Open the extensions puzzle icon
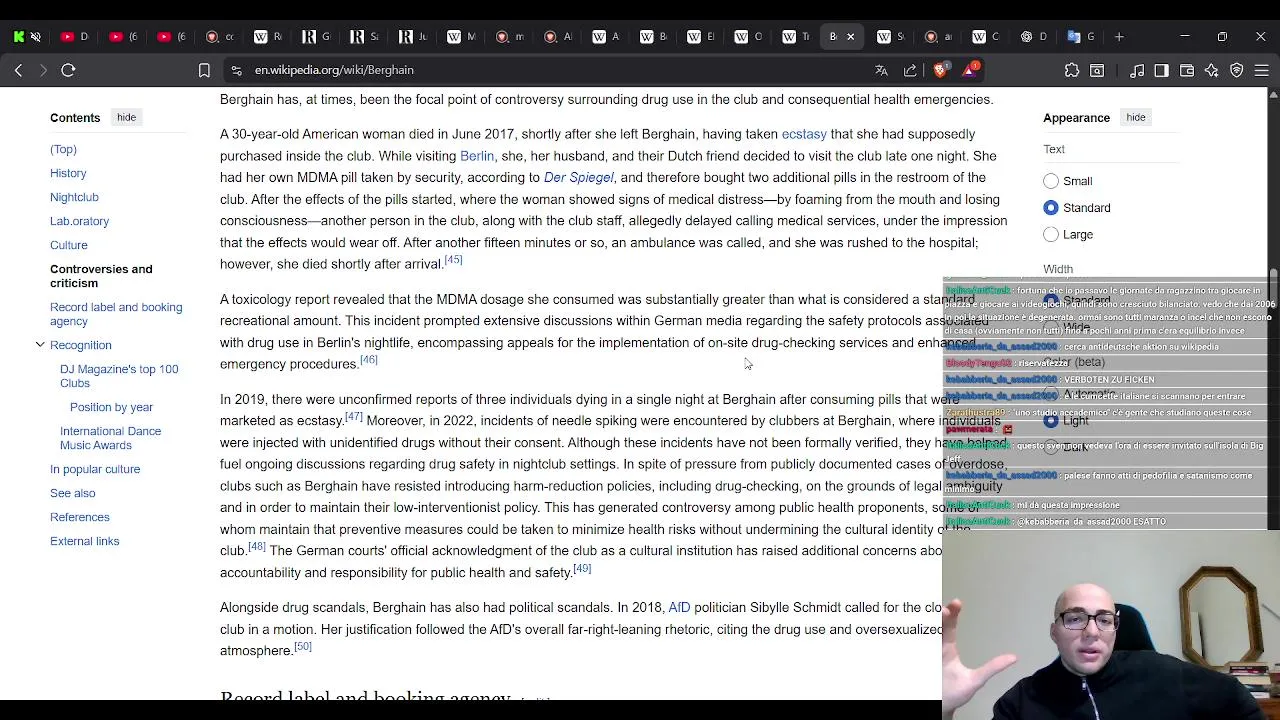The height and width of the screenshot is (720, 1280). click(1072, 70)
